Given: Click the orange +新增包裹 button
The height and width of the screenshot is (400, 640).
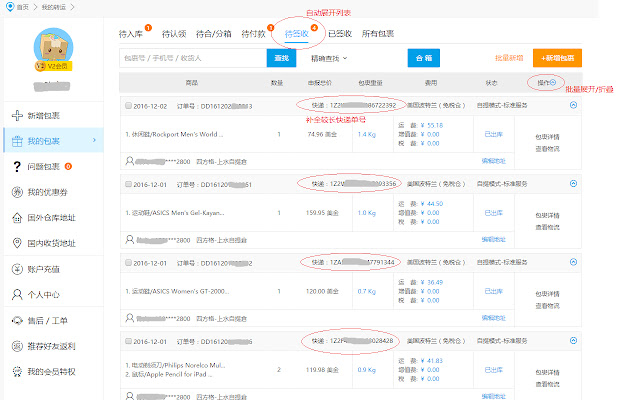Looking at the screenshot, I should [x=557, y=58].
